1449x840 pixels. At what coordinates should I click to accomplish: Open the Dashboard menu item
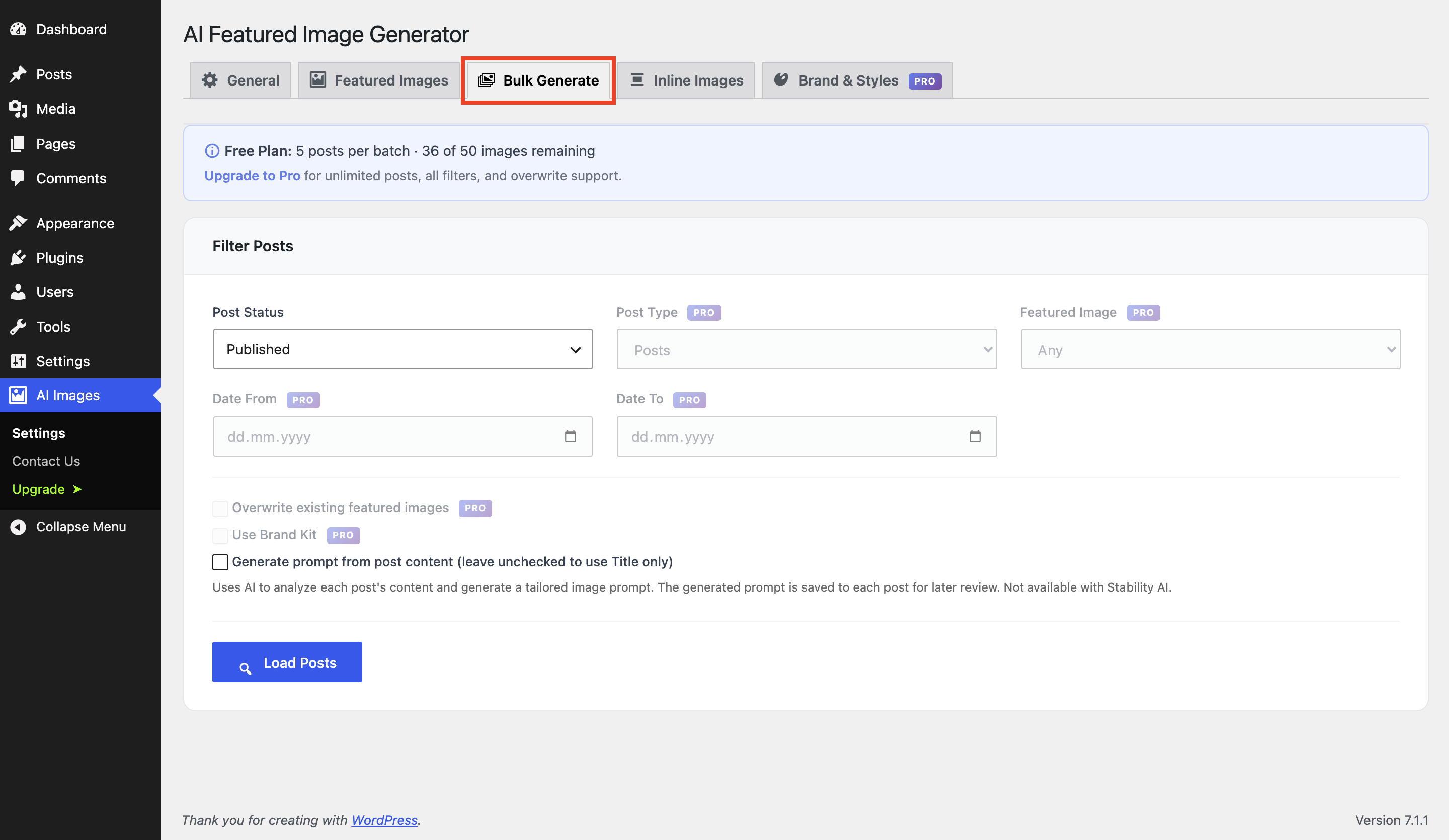point(80,29)
